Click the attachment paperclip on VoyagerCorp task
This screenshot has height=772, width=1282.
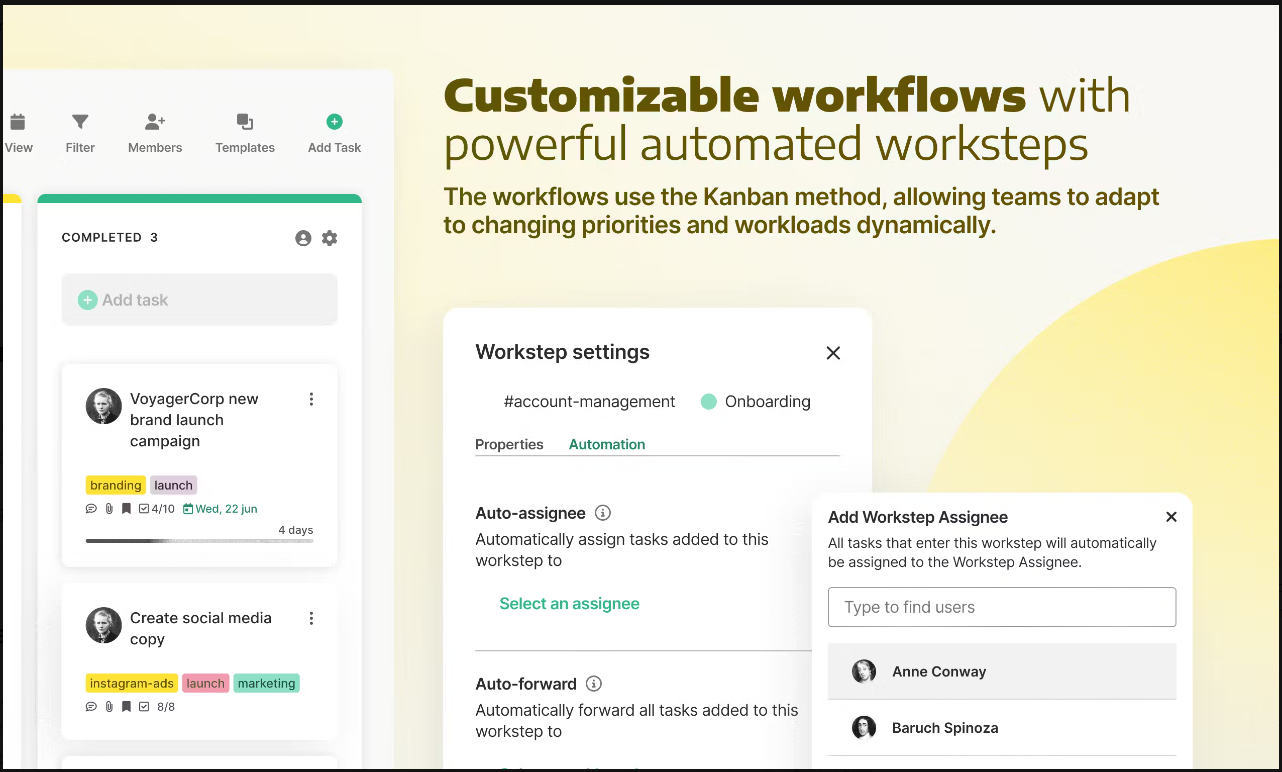pyautogui.click(x=109, y=509)
